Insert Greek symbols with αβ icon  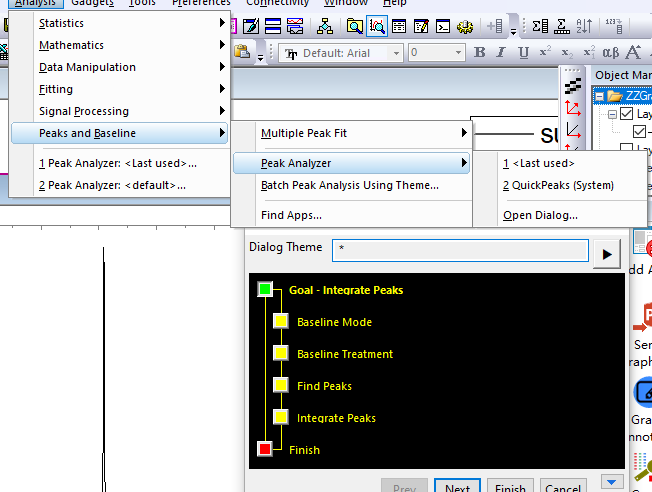pos(613,53)
